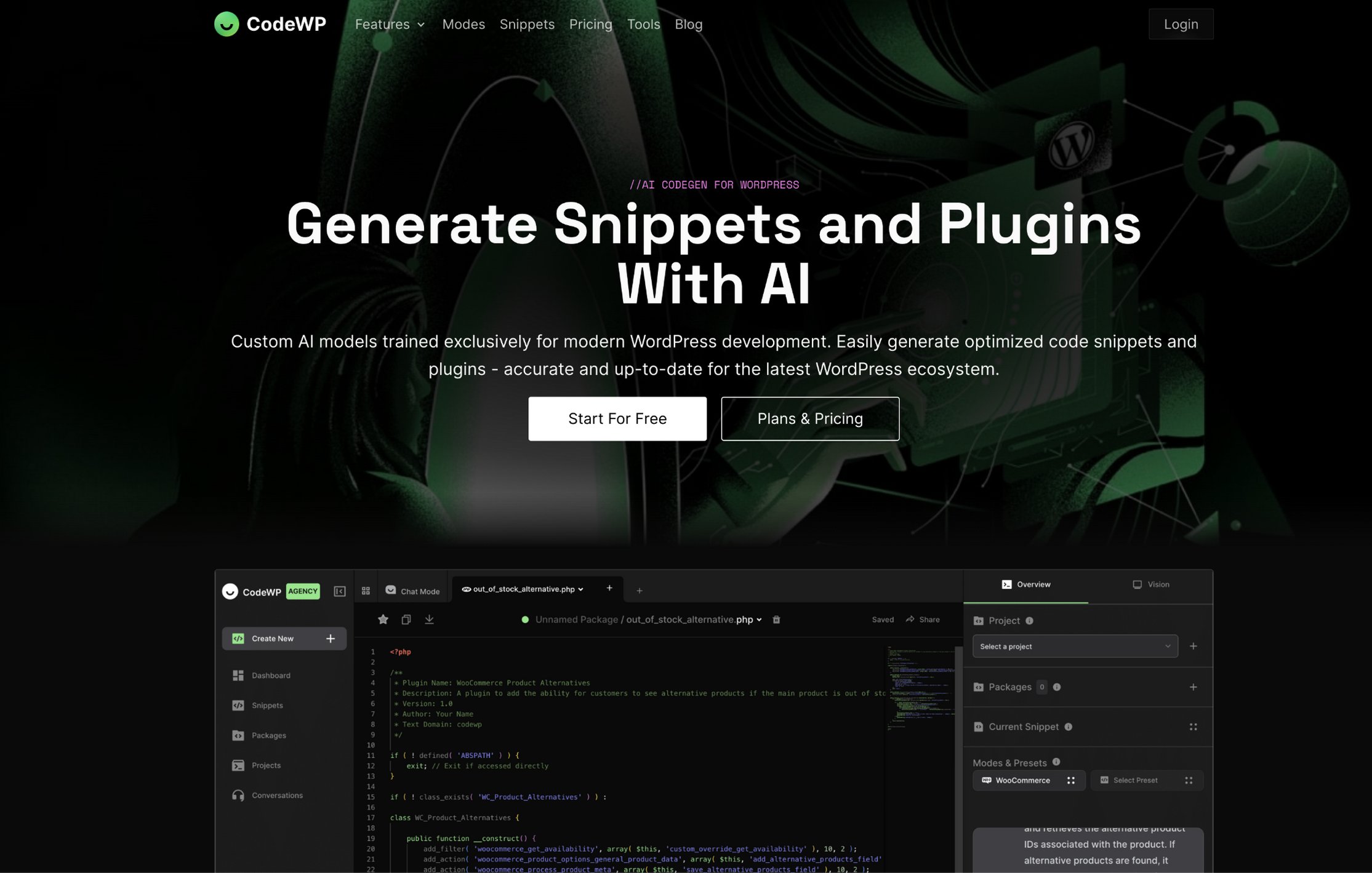The height and width of the screenshot is (873, 1372).
Task: Click the code minimap preview
Action: (920, 689)
